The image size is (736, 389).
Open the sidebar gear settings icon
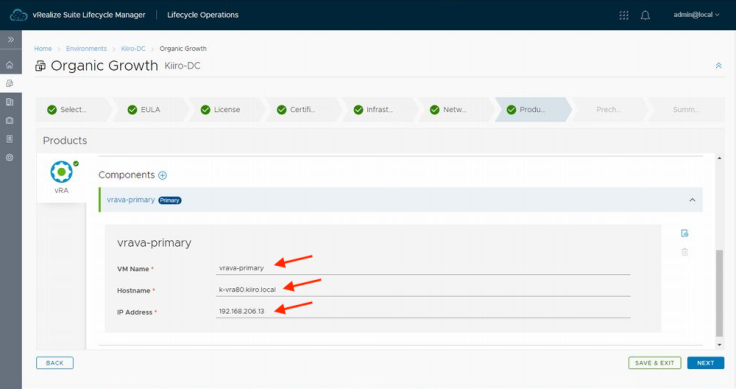pos(10,158)
